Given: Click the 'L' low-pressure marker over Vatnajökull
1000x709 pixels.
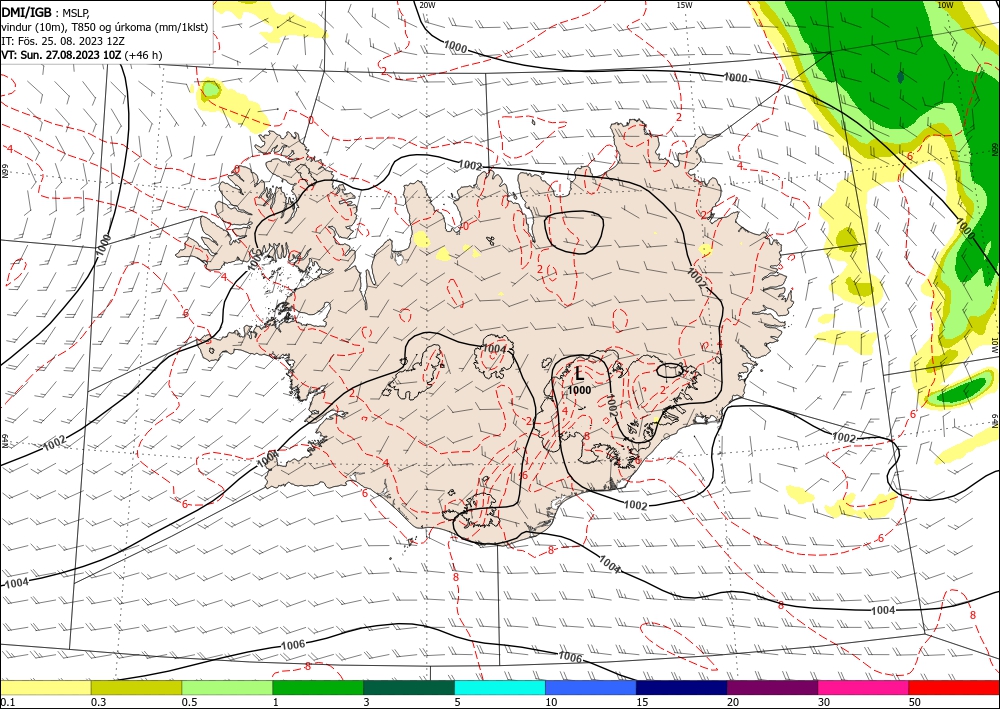Looking at the screenshot, I should point(579,373).
